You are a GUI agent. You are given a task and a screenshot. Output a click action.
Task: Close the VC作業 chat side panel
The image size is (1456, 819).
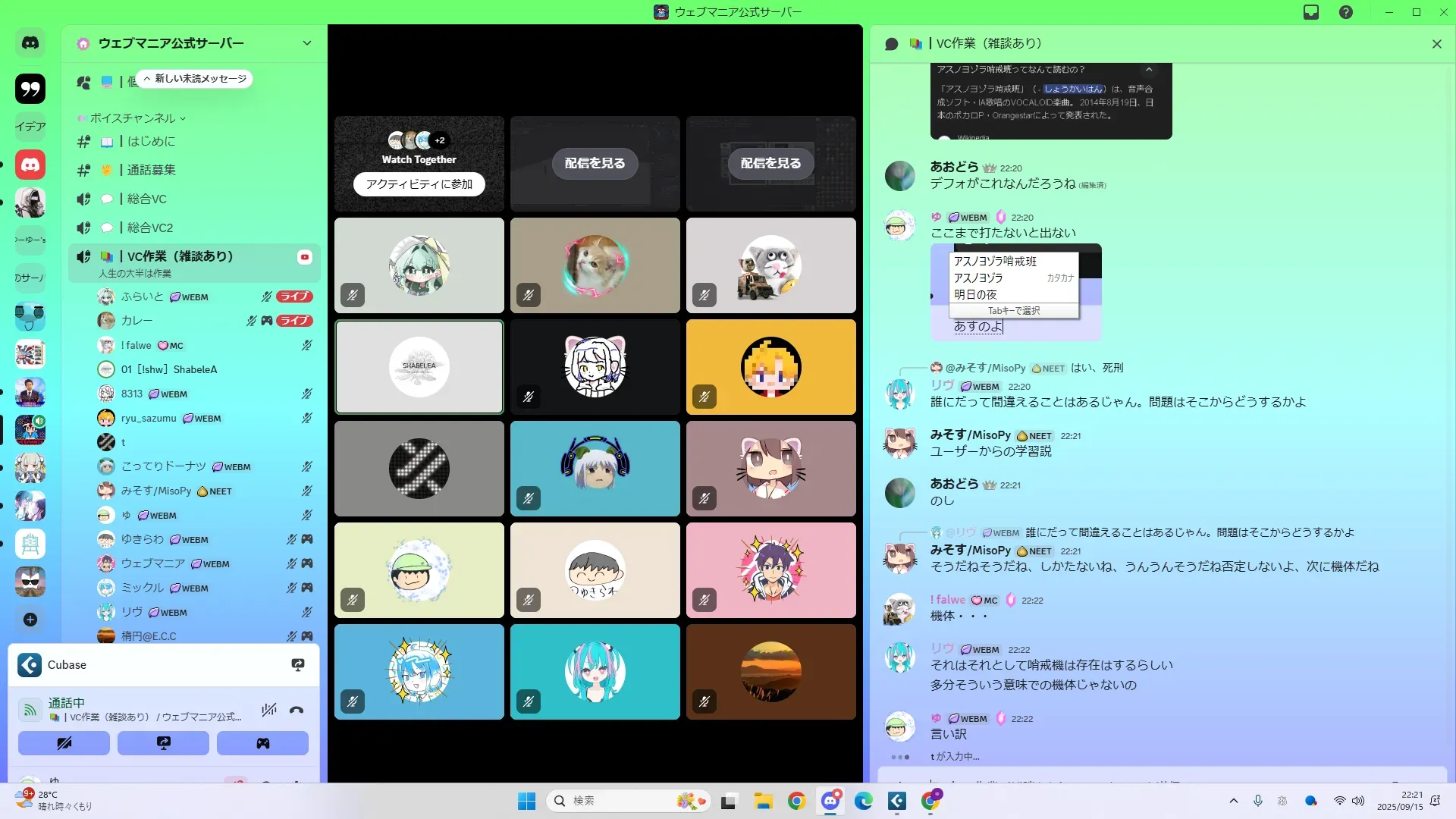(x=1436, y=44)
